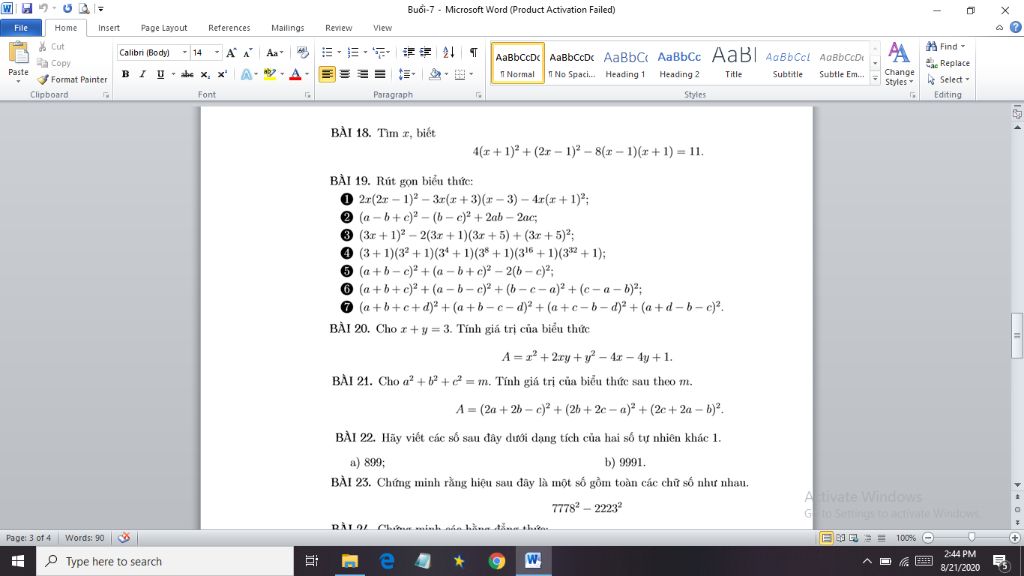Expand the Styles gallery More arrow
This screenshot has height=576, width=1024.
click(x=875, y=78)
